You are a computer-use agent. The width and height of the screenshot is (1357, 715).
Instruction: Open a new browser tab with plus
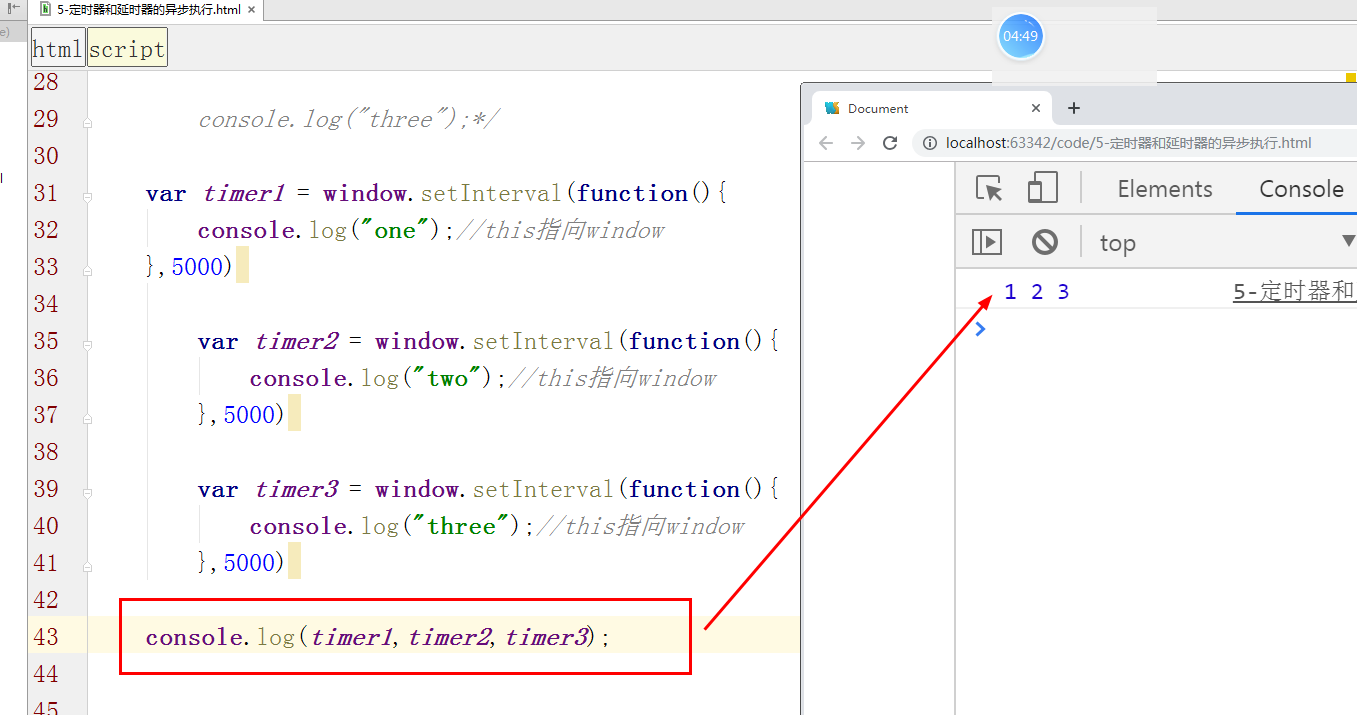click(1074, 108)
